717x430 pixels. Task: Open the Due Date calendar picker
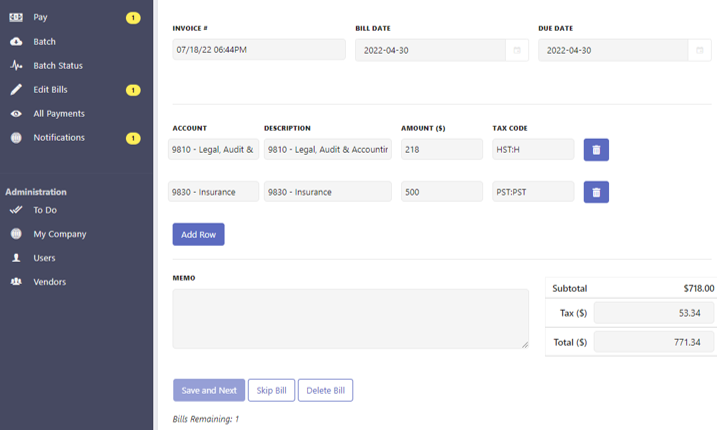pyautogui.click(x=700, y=50)
